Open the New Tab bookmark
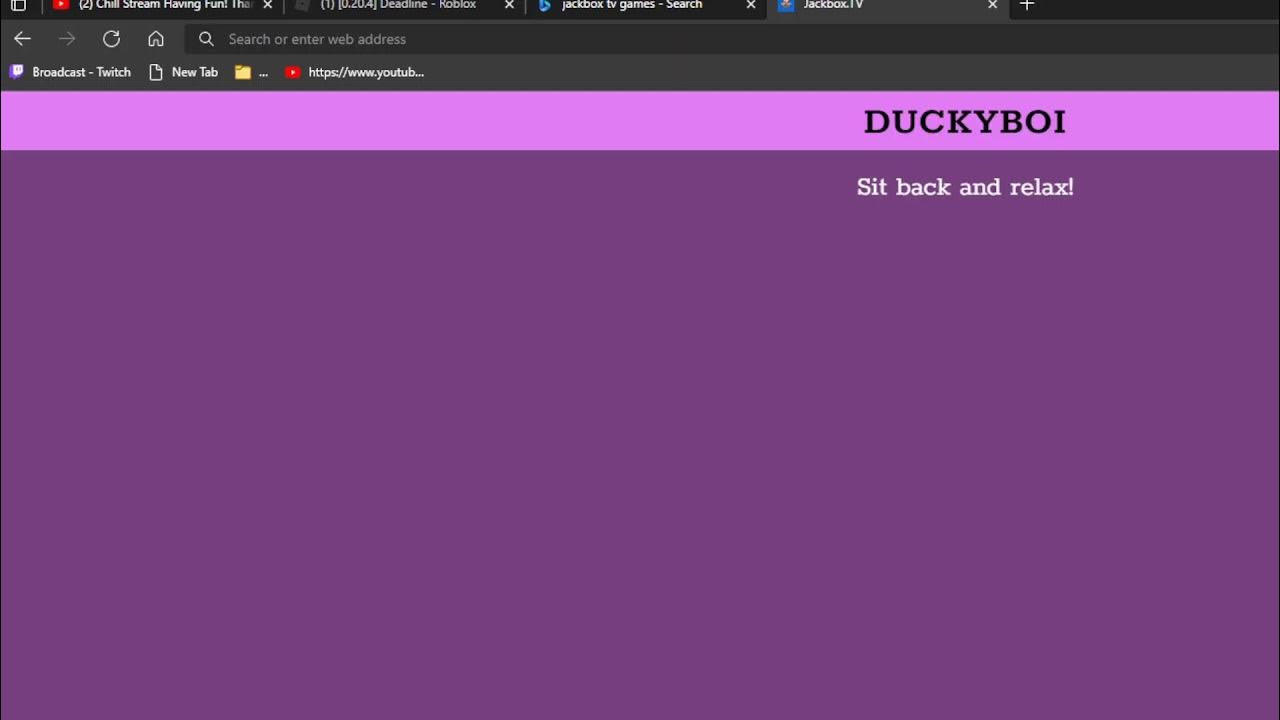Image resolution: width=1280 pixels, height=720 pixels. pos(183,72)
